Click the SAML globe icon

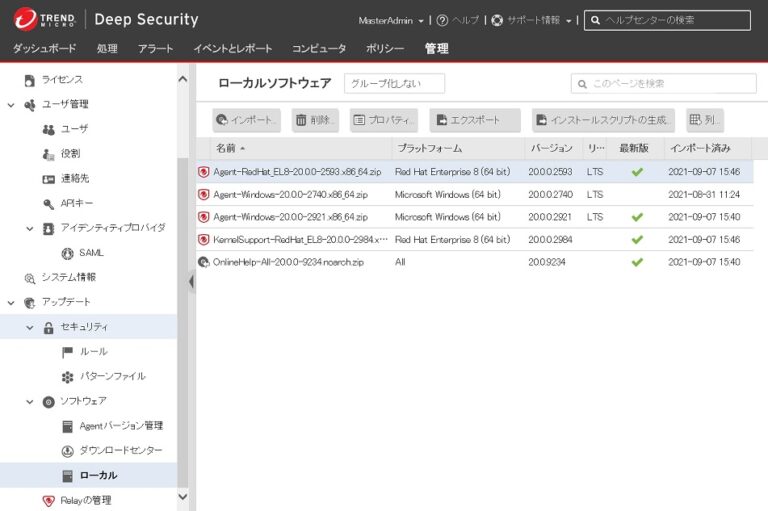pyautogui.click(x=68, y=253)
